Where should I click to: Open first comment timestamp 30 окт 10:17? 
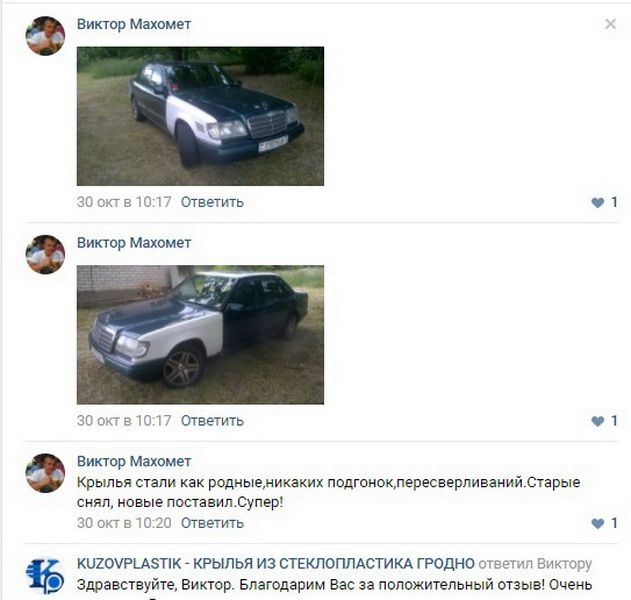(x=124, y=202)
